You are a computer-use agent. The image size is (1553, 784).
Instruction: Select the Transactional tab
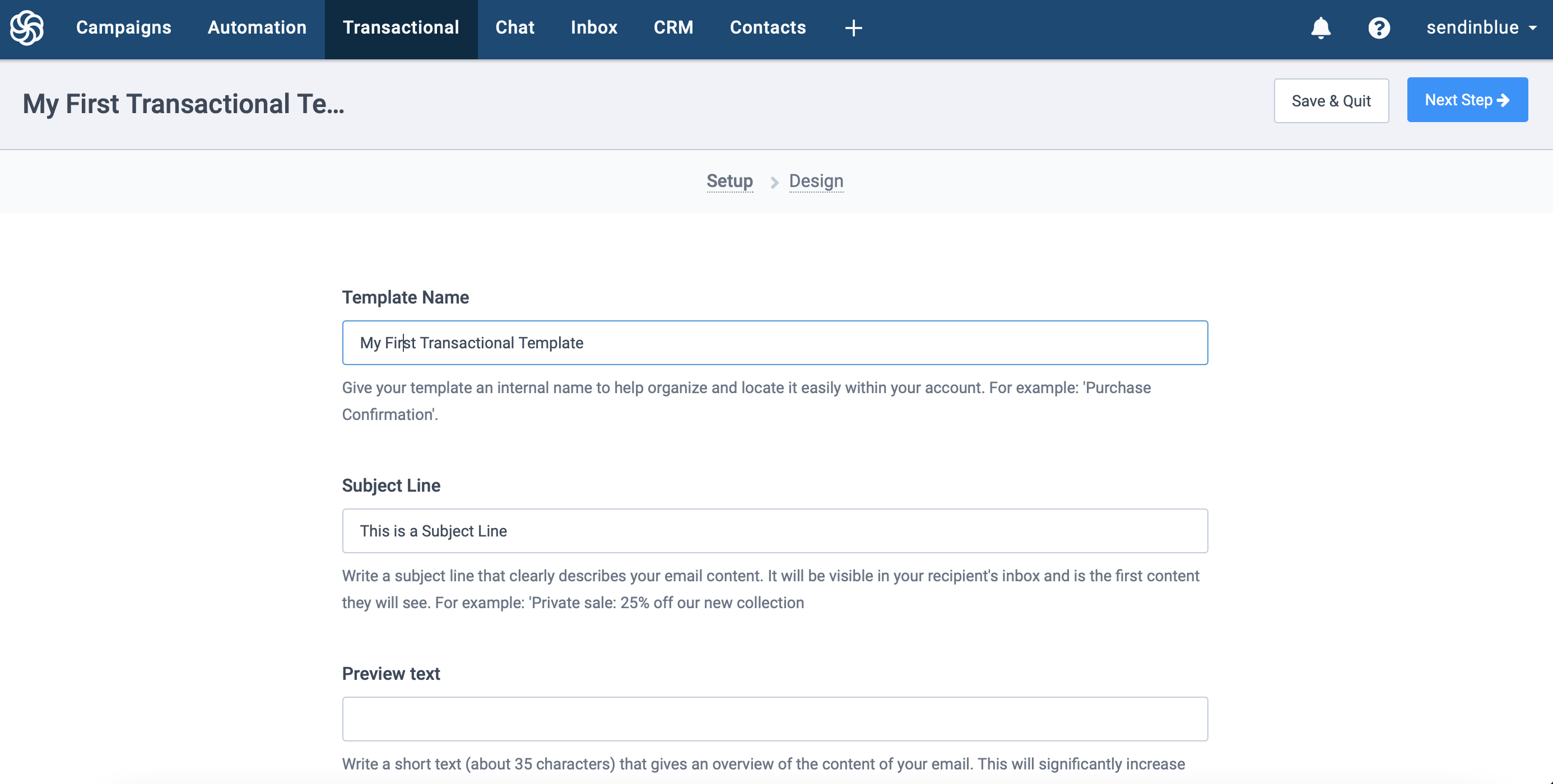(x=401, y=28)
